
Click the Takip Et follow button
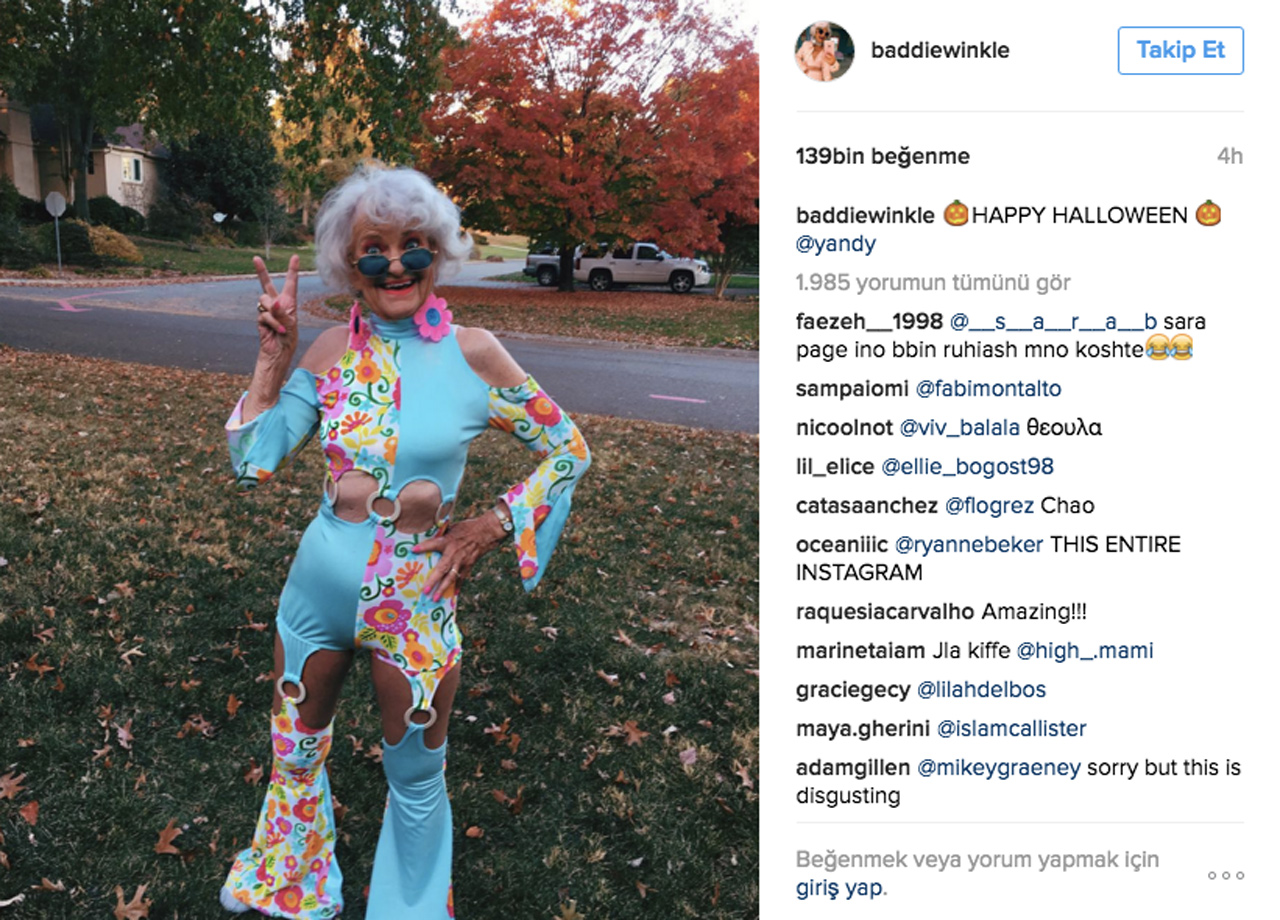[x=1180, y=51]
